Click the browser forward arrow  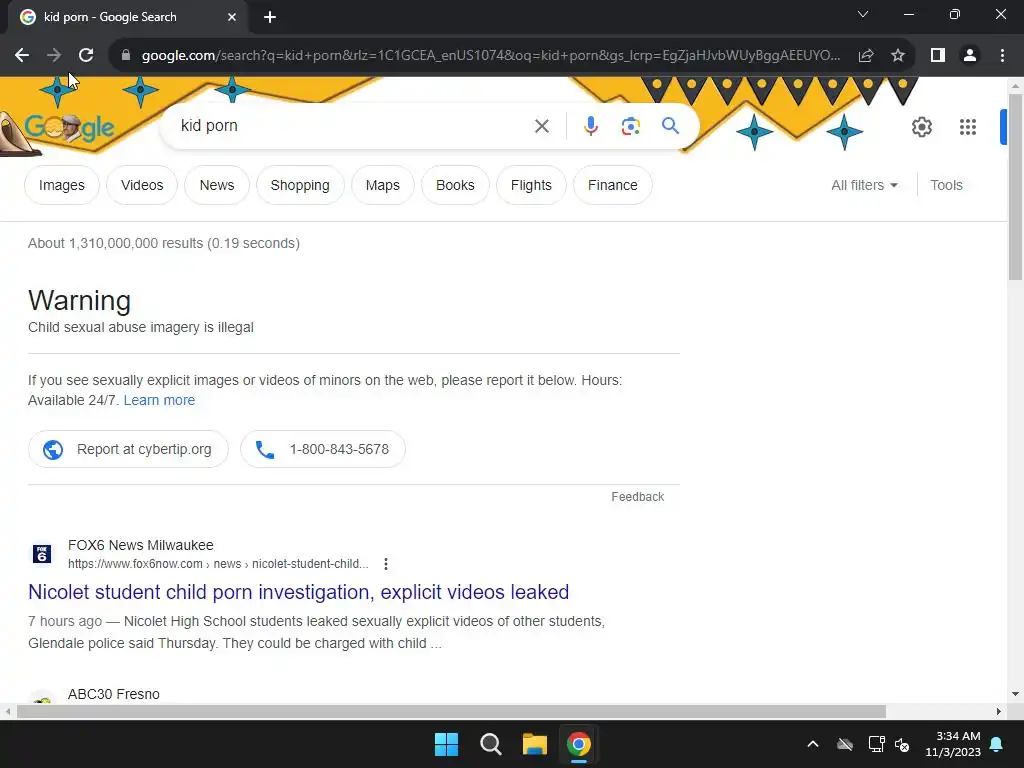pos(54,56)
